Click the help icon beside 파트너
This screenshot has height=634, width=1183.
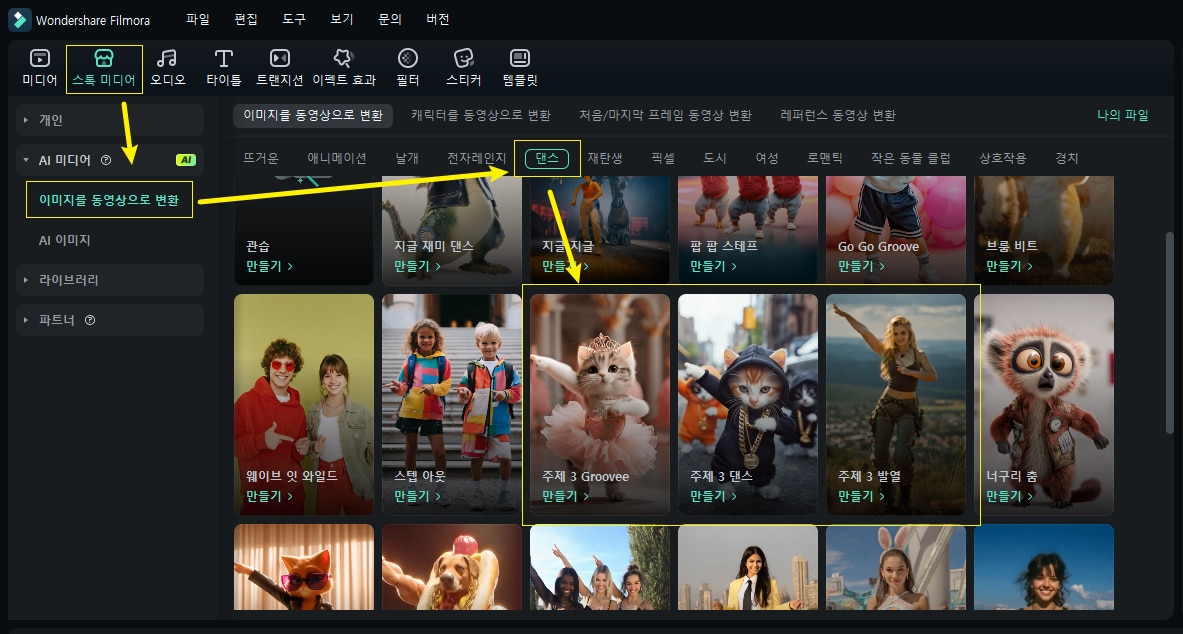[x=90, y=320]
